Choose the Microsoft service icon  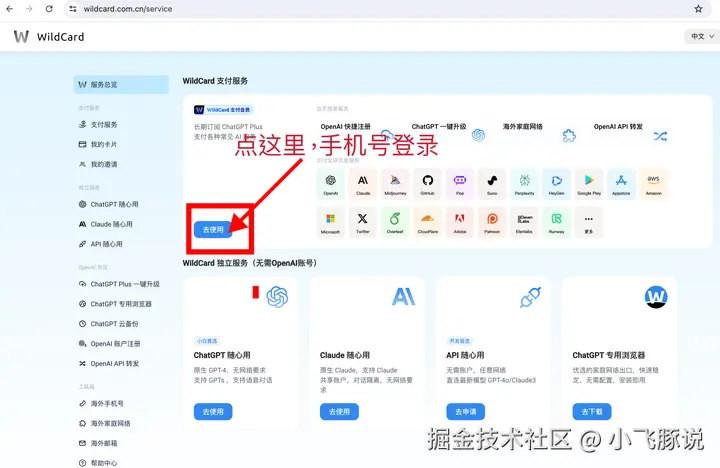pos(331,222)
